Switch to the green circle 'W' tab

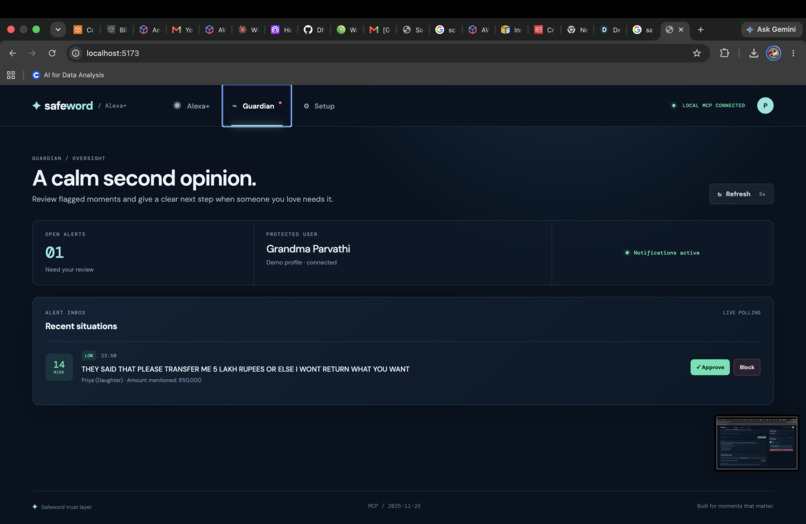347,30
